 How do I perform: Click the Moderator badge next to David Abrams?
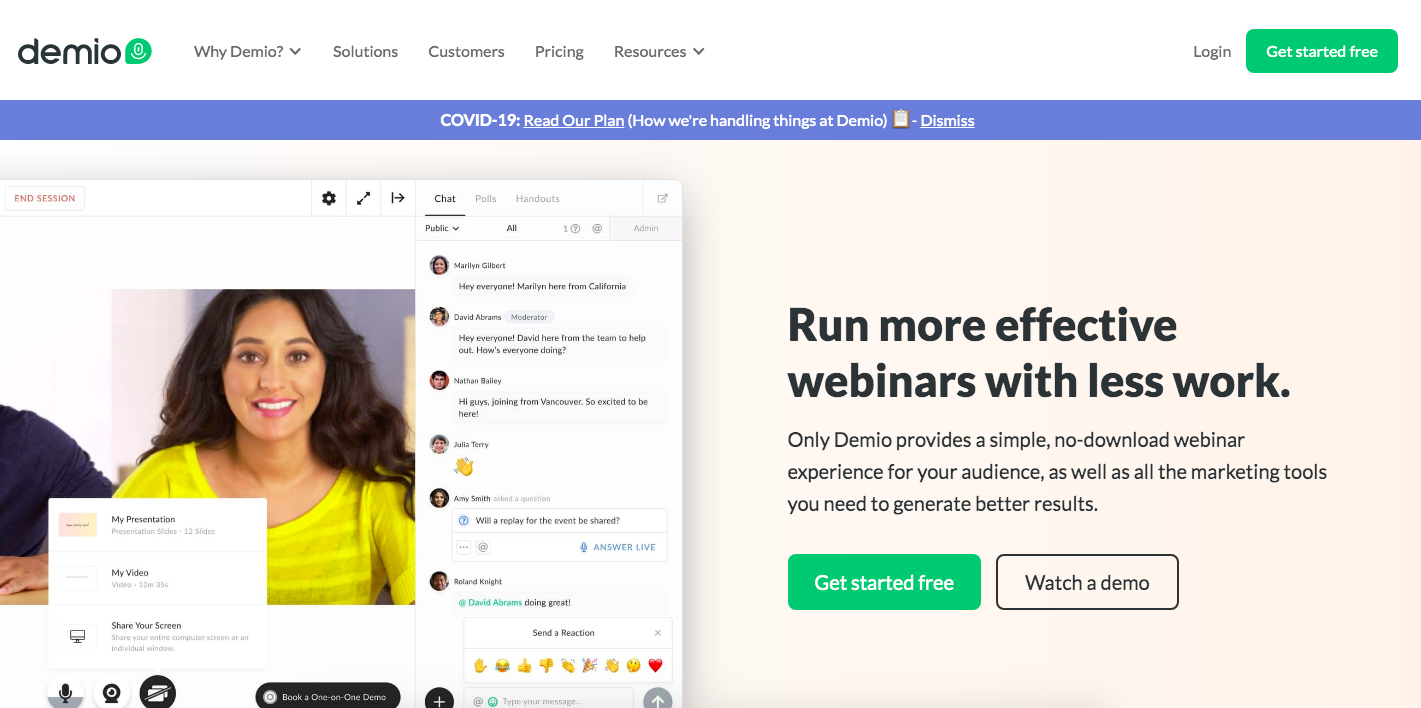pos(529,317)
